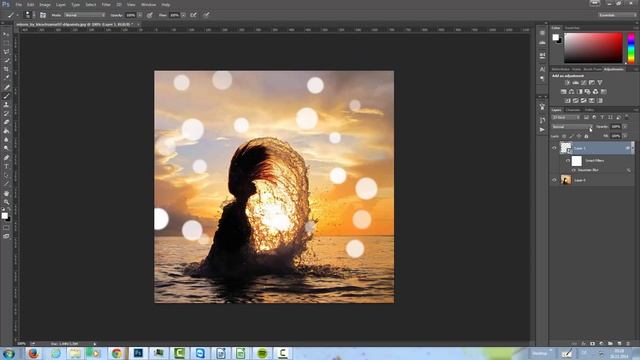640x360 pixels.
Task: Select the Rectangular Marquee tool
Action: tap(6, 43)
